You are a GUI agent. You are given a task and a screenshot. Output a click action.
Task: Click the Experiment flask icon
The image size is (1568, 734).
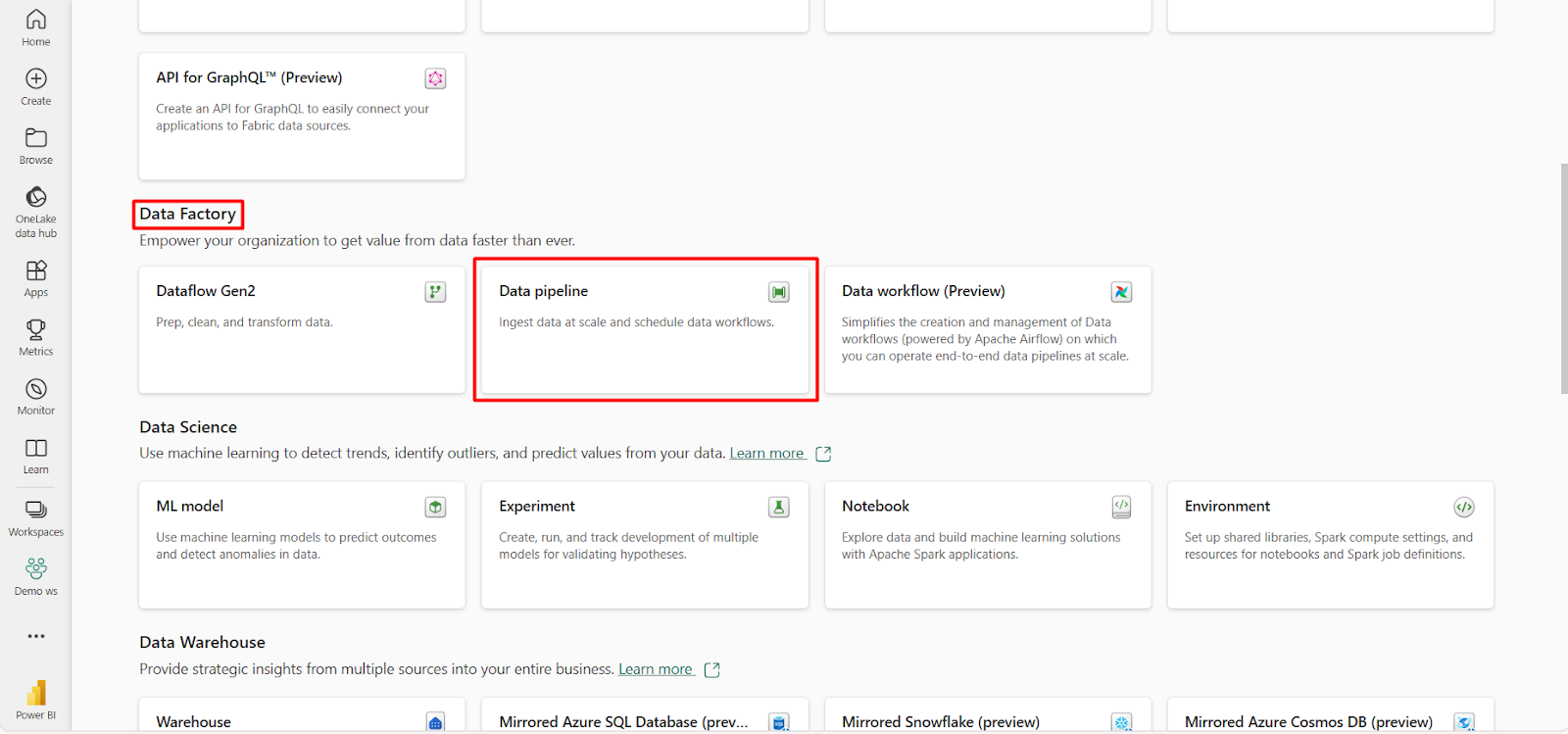(778, 507)
